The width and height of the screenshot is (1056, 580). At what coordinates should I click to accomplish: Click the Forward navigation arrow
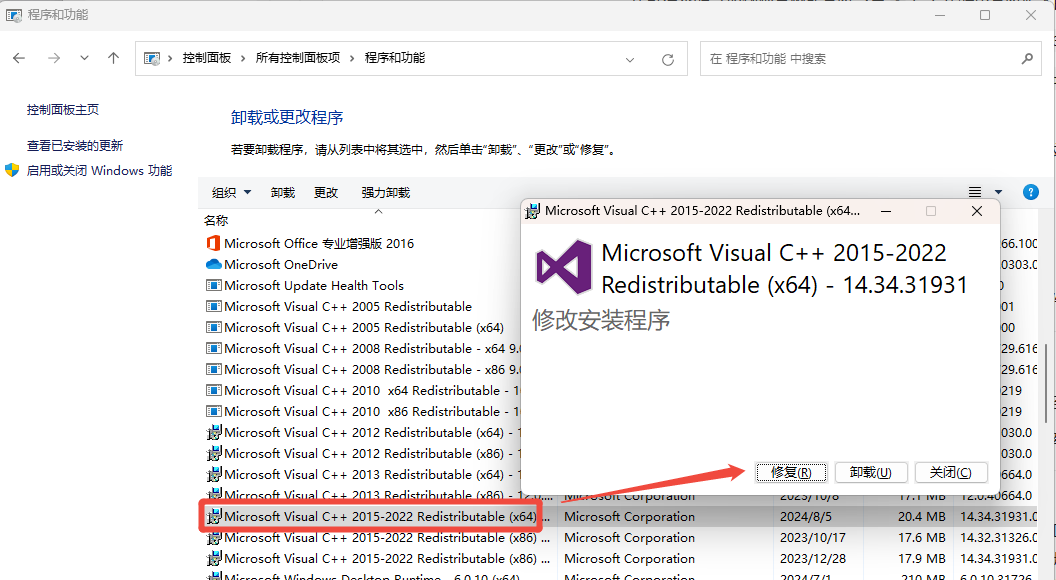pos(54,59)
